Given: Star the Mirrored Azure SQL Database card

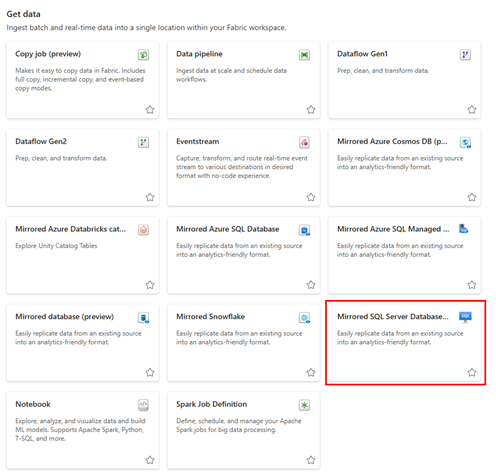Looking at the screenshot, I should [x=311, y=285].
